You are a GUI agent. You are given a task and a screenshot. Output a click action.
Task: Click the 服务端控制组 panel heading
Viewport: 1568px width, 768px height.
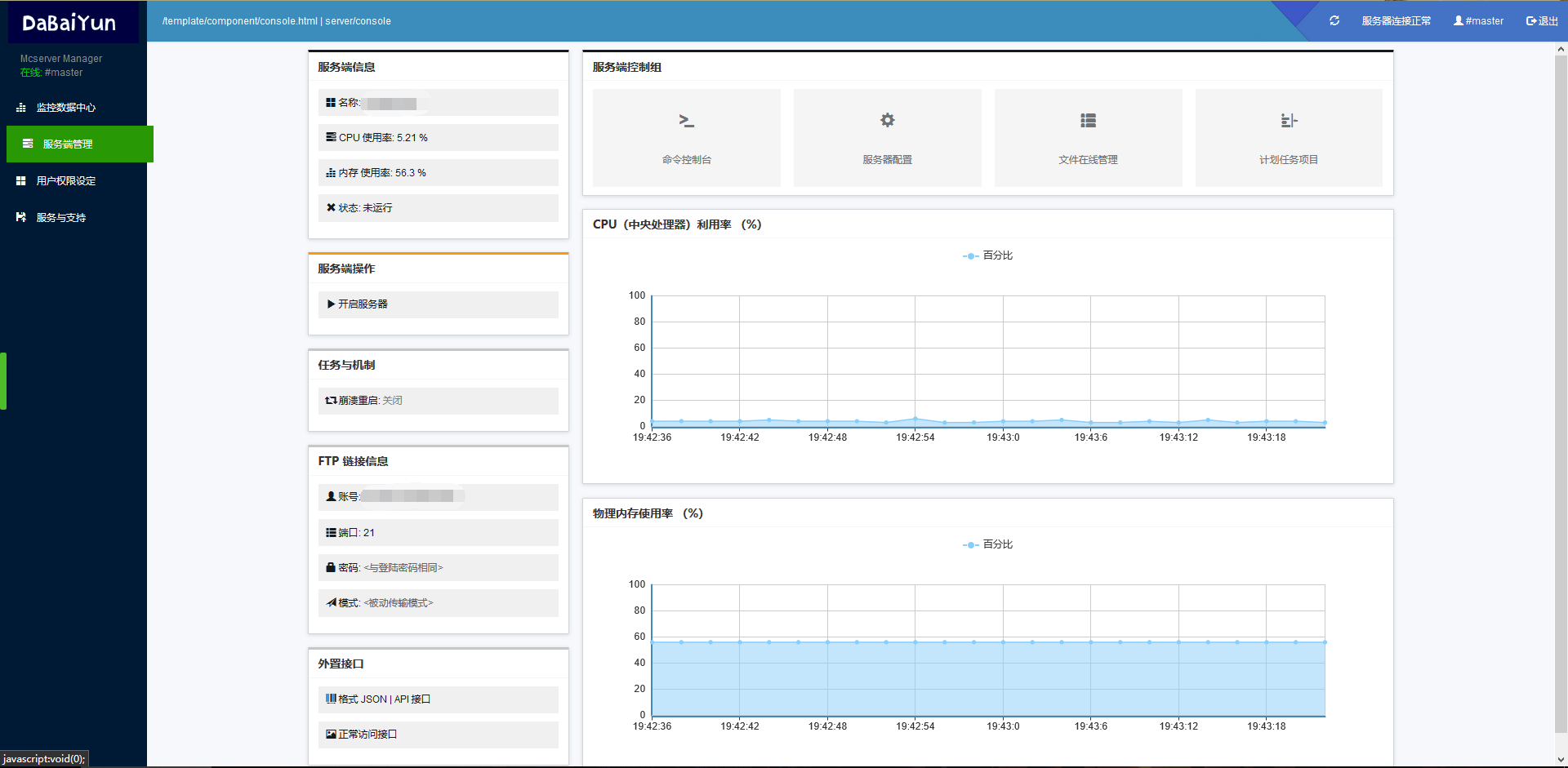[627, 68]
